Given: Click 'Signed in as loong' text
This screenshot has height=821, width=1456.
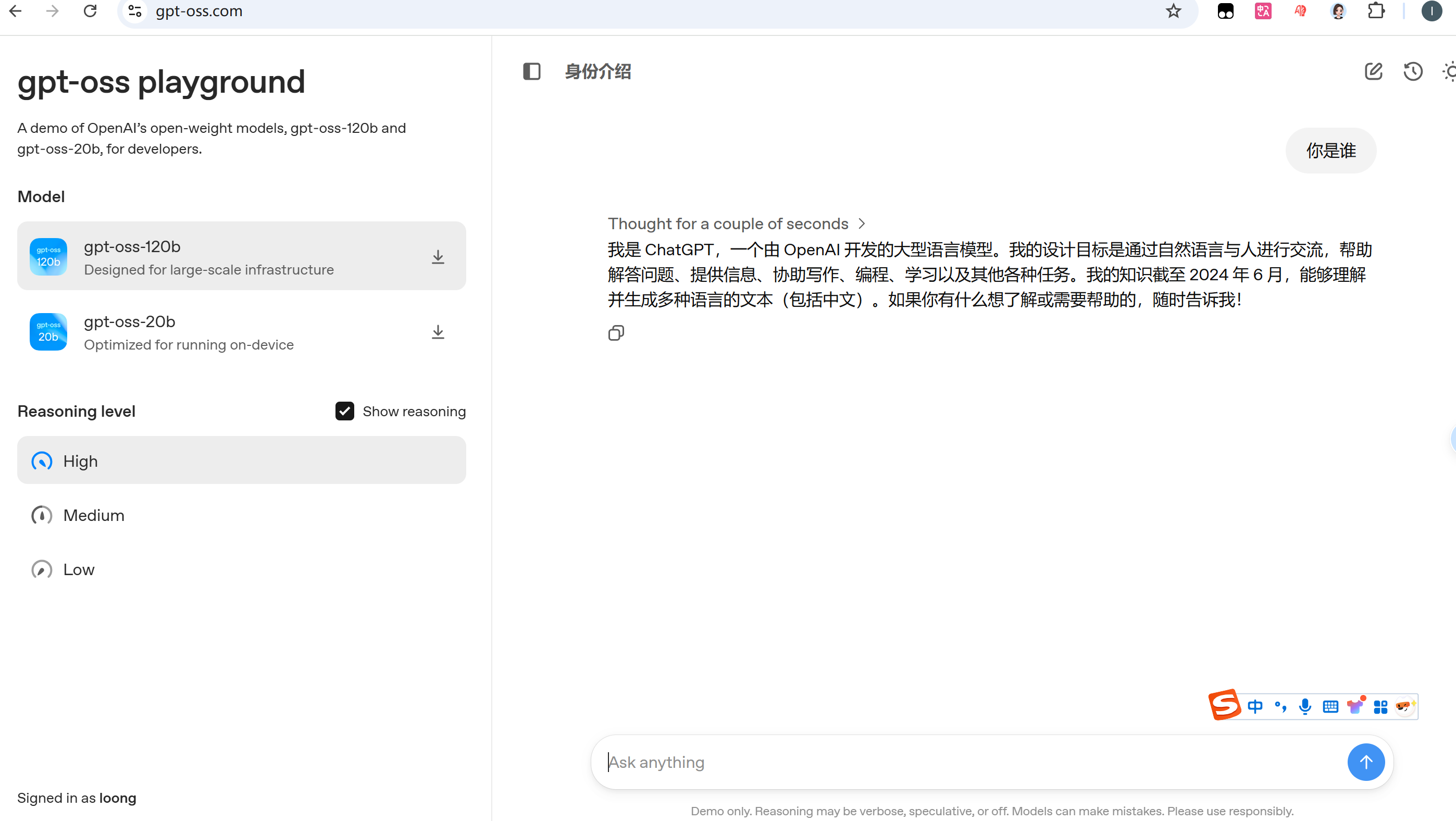Looking at the screenshot, I should coord(77,797).
